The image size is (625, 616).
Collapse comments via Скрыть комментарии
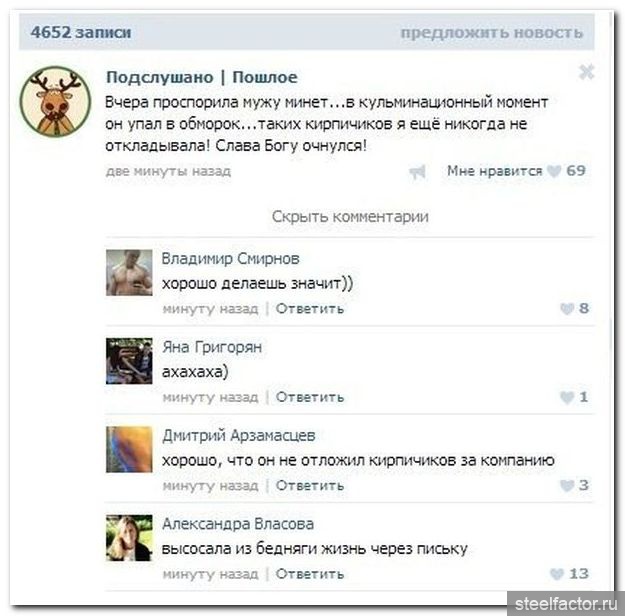pyautogui.click(x=350, y=216)
